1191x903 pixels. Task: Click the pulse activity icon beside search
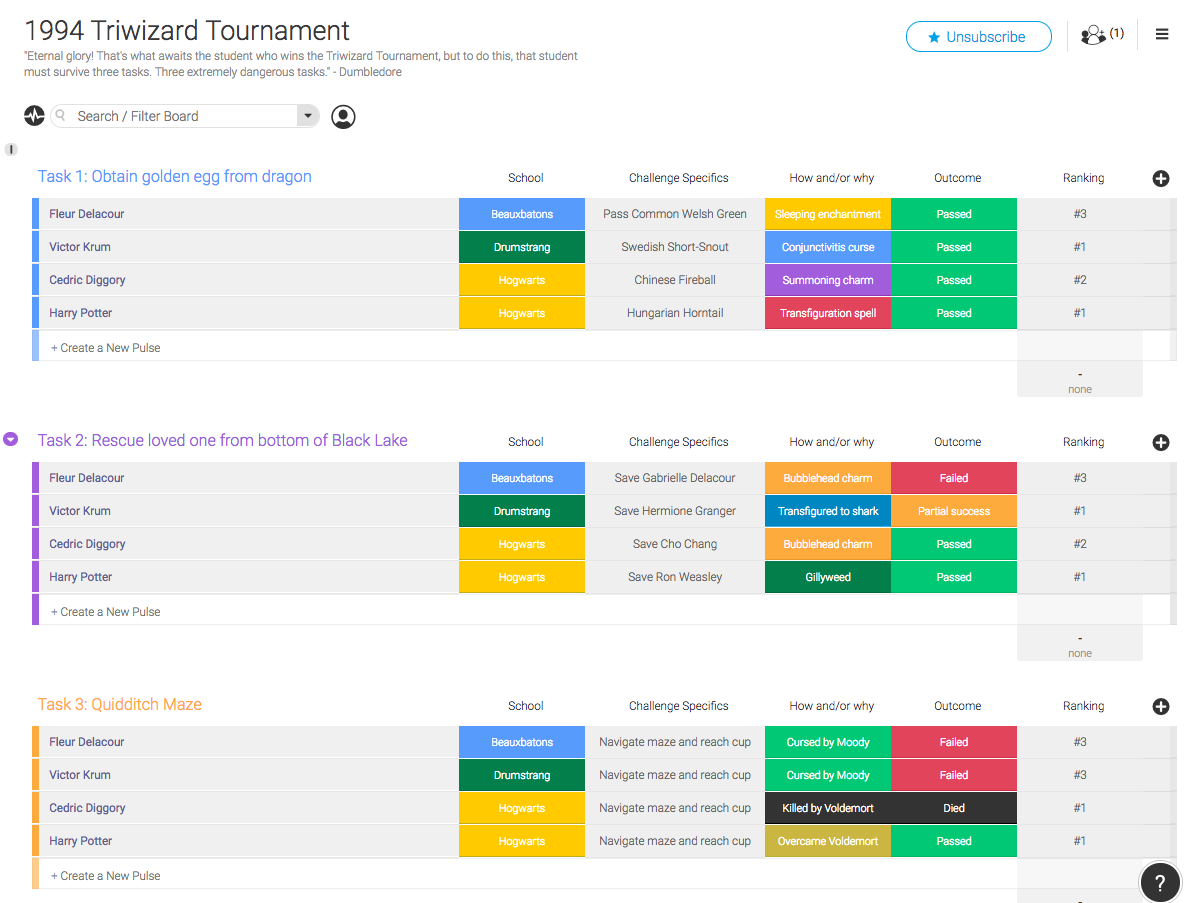pyautogui.click(x=35, y=116)
